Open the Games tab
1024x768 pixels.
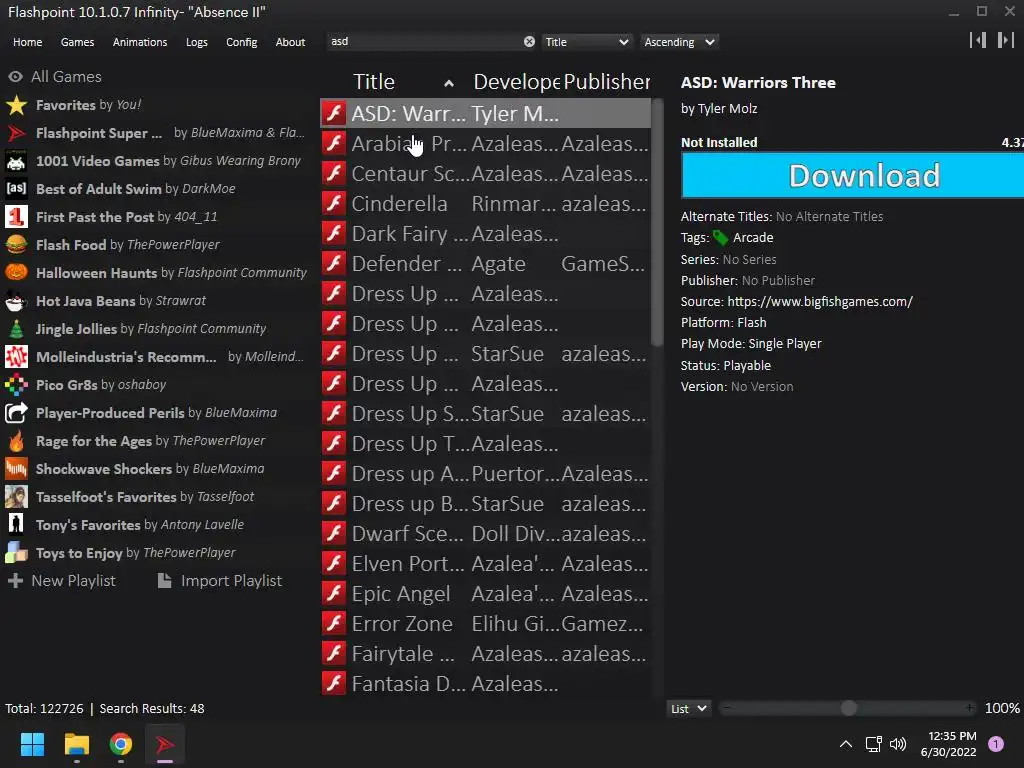77,42
